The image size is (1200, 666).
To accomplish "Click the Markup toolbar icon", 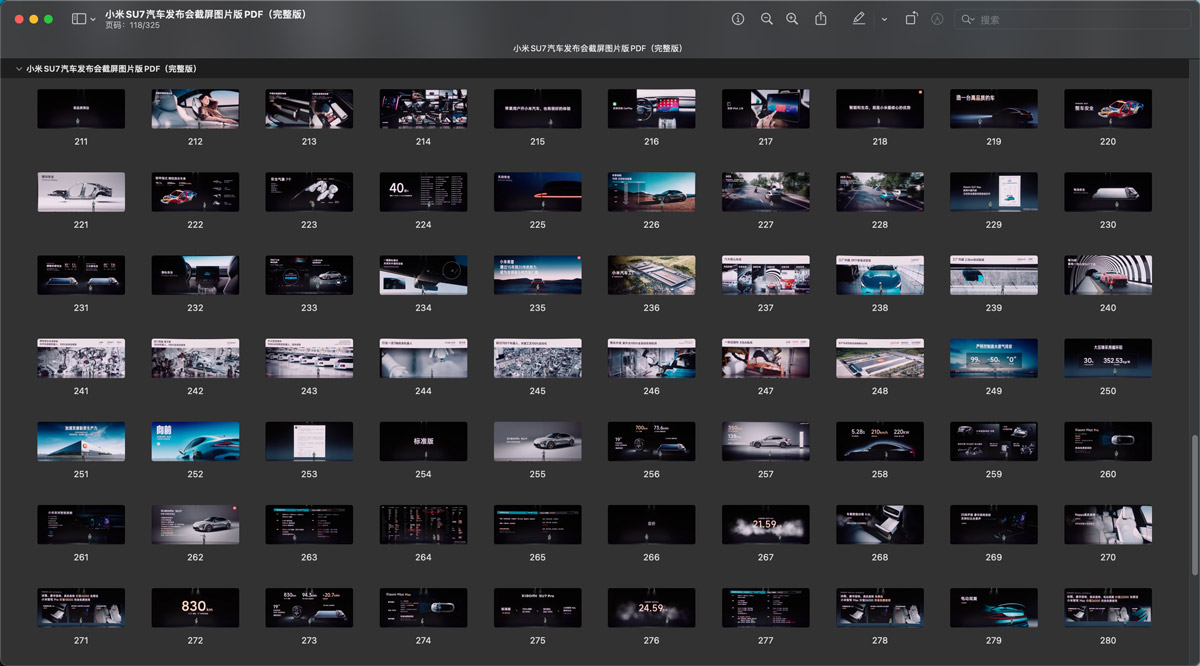I will pyautogui.click(x=937, y=19).
